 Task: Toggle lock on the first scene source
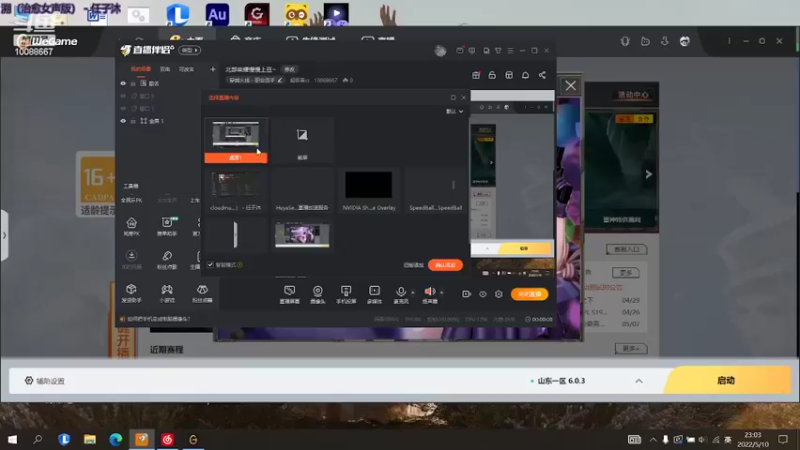tap(133, 83)
